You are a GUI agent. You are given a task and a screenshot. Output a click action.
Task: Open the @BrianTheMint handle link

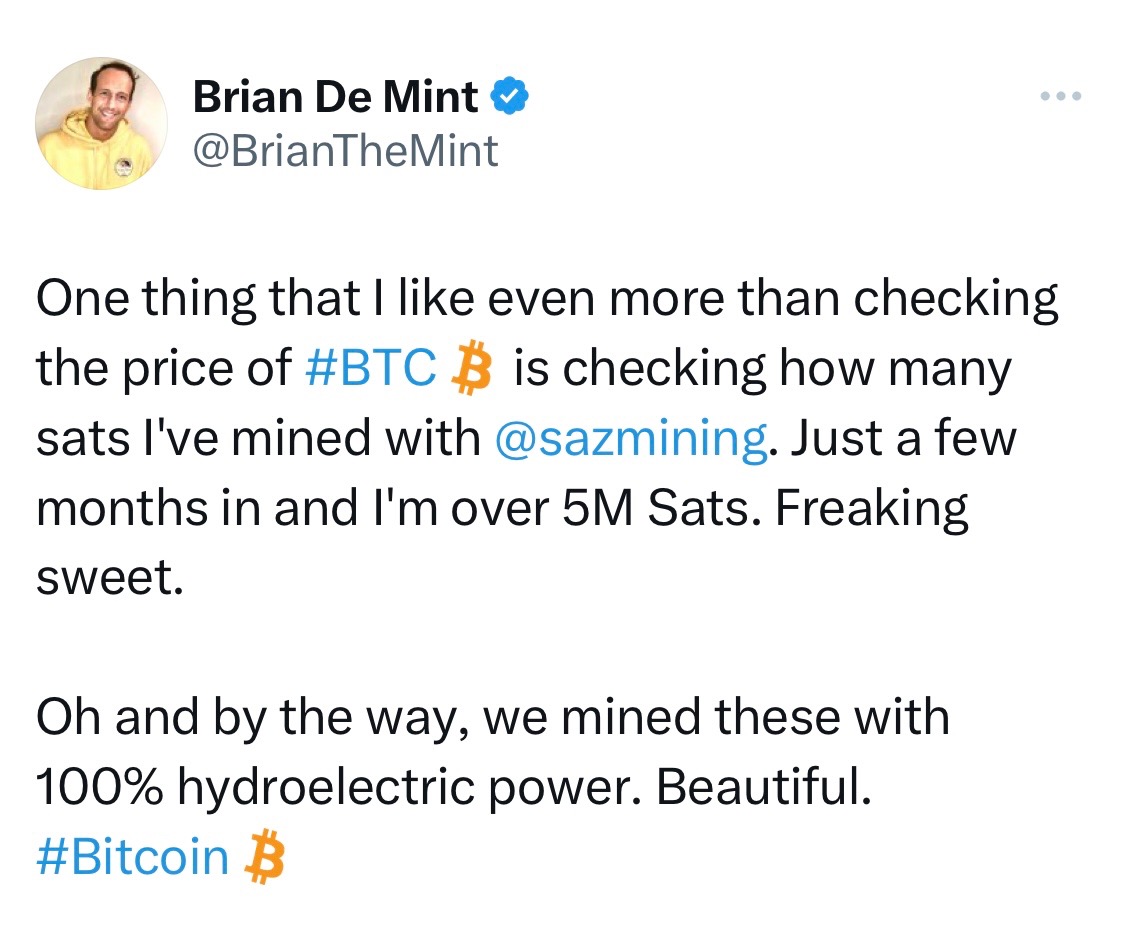coord(345,151)
